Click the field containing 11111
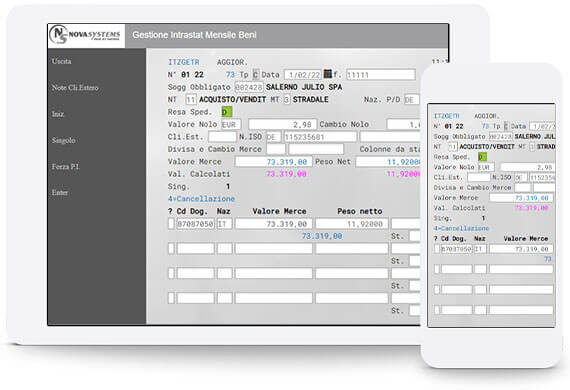 click(x=381, y=75)
